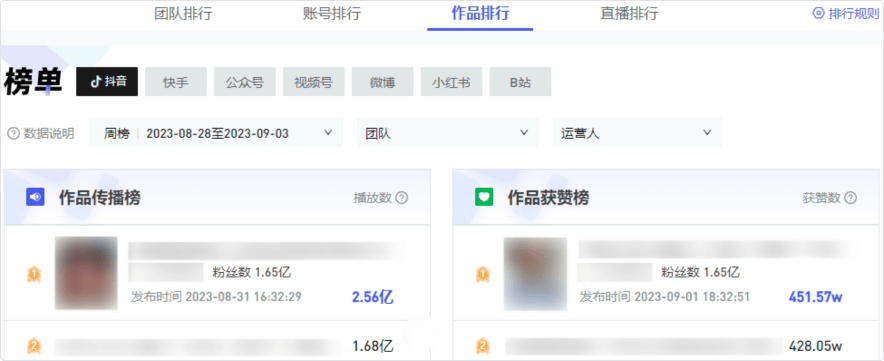Open the top 作品传播榜 video thumbnail
This screenshot has width=884, height=361.
click(86, 273)
